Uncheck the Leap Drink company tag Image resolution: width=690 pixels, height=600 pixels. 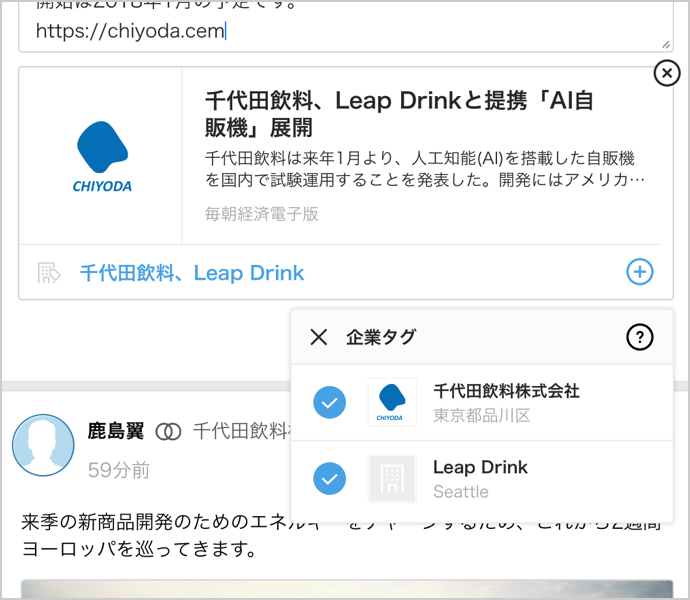(x=329, y=479)
